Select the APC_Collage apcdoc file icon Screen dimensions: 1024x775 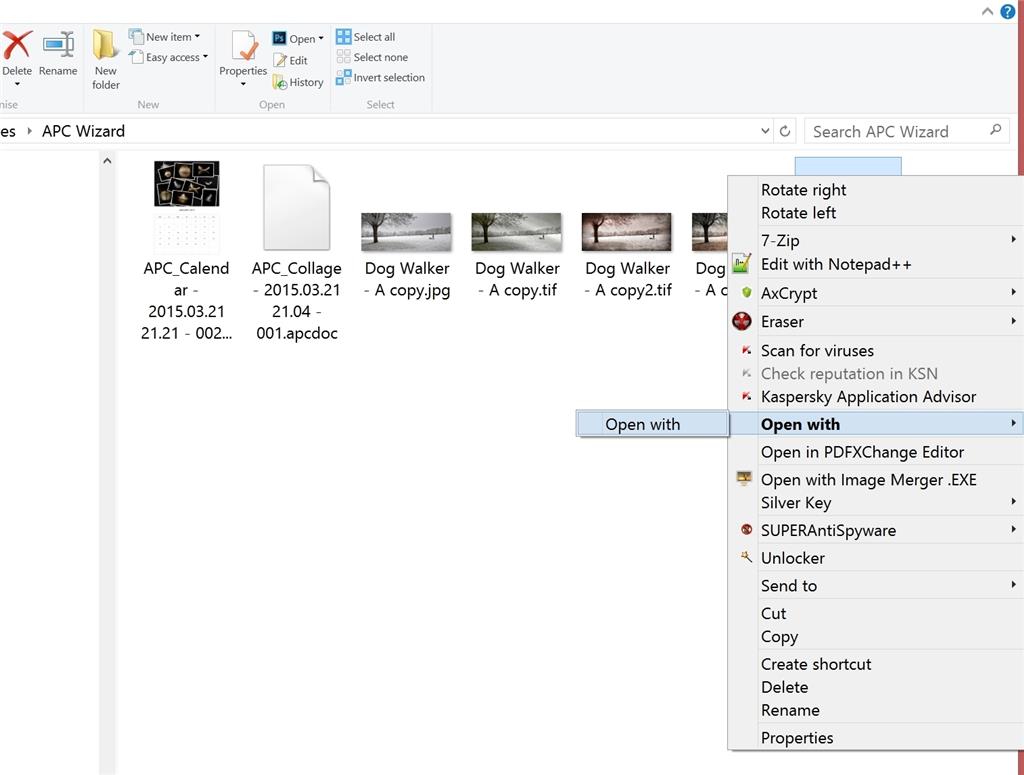(x=296, y=208)
